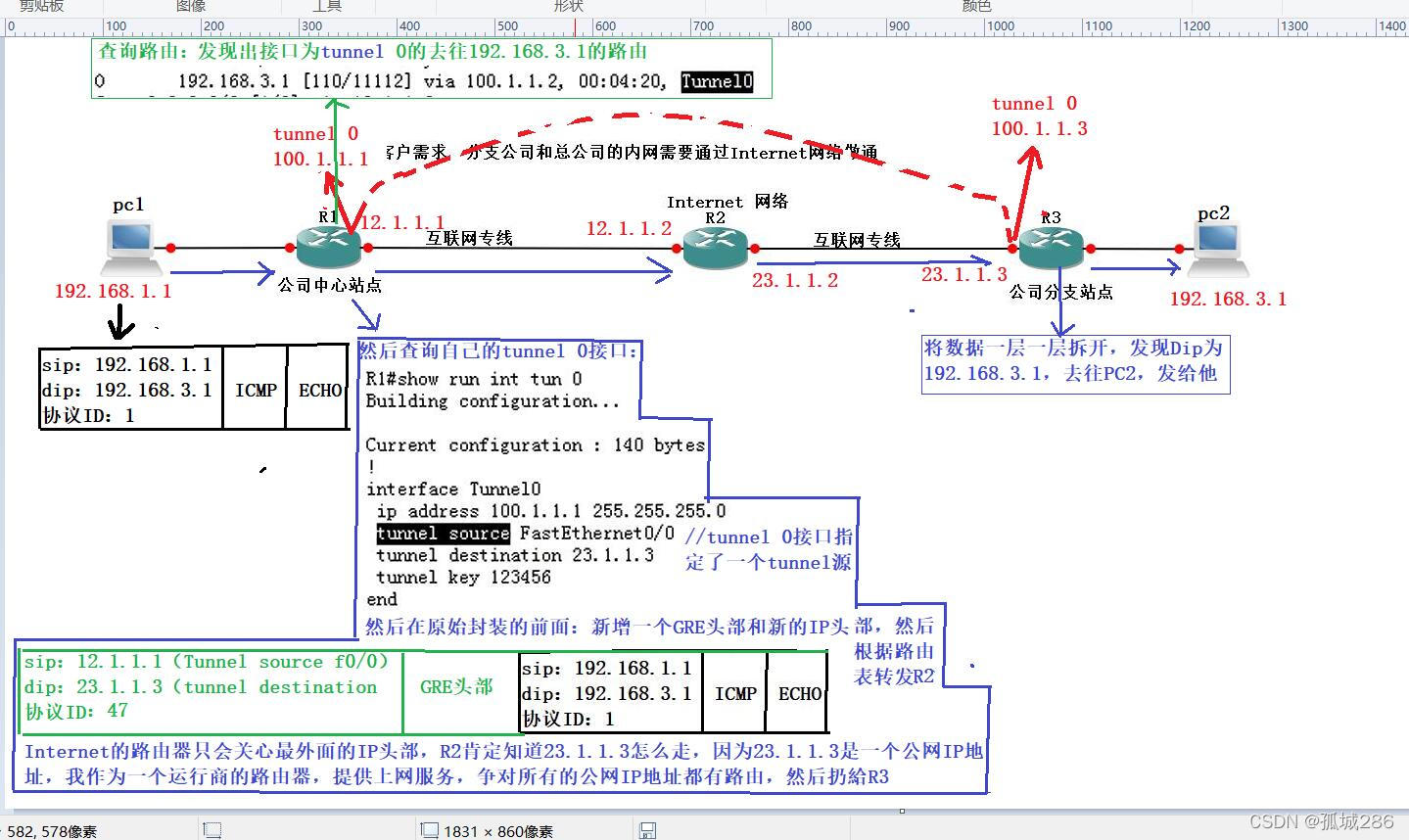This screenshot has height=840, width=1409.
Task: Click the R2 Internet router icon
Action: pyautogui.click(x=716, y=249)
